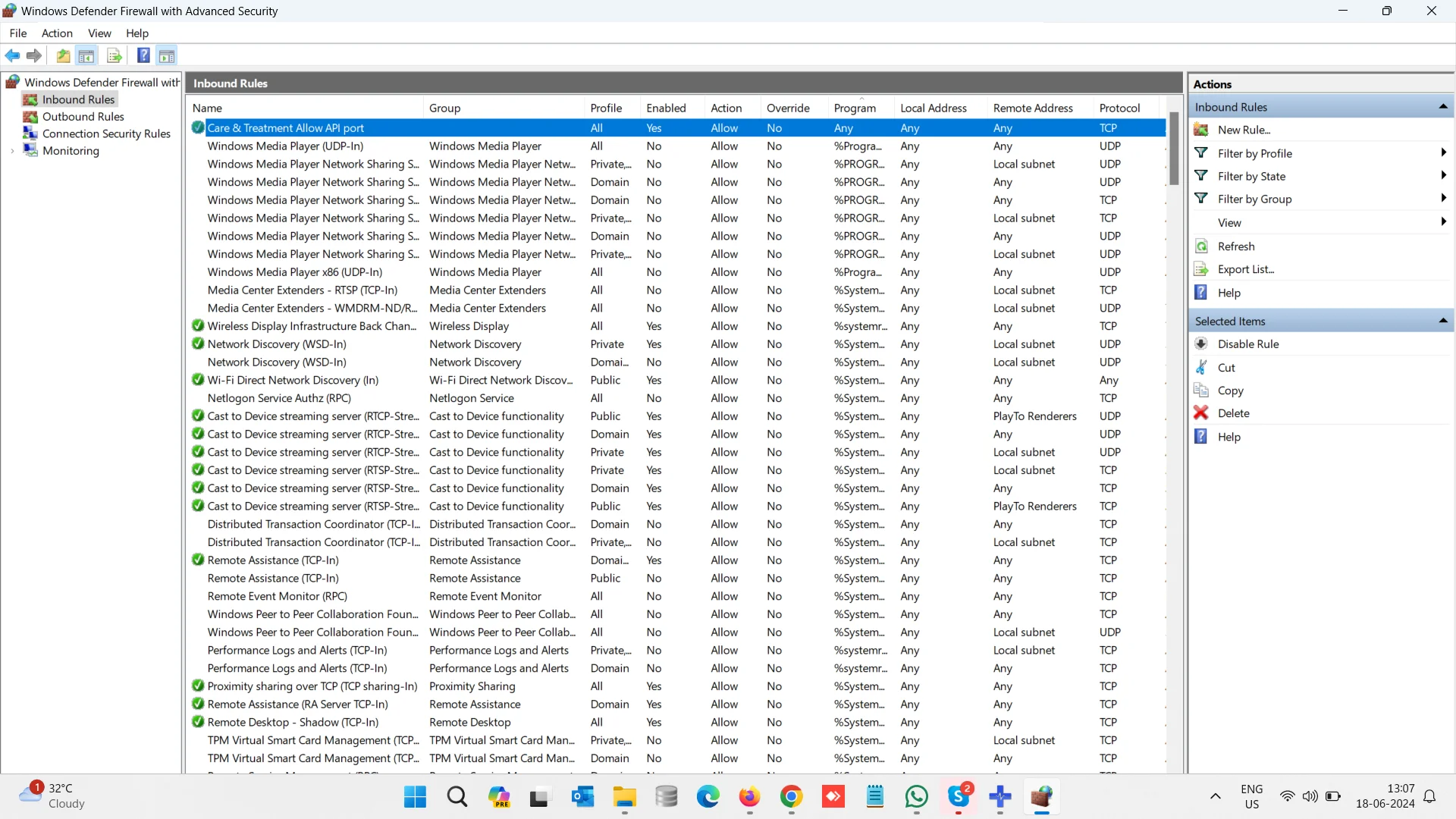Open Filter by Profile submenu arrow

pos(1443,153)
